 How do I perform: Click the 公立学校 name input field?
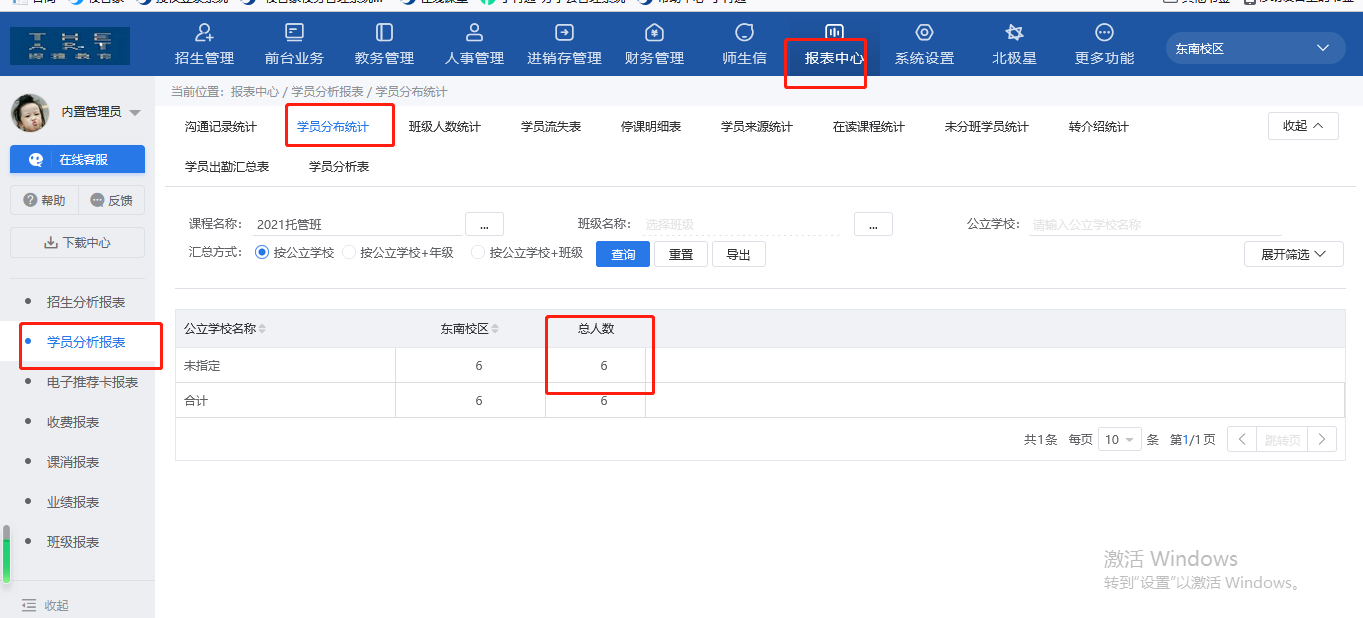tap(1154, 224)
